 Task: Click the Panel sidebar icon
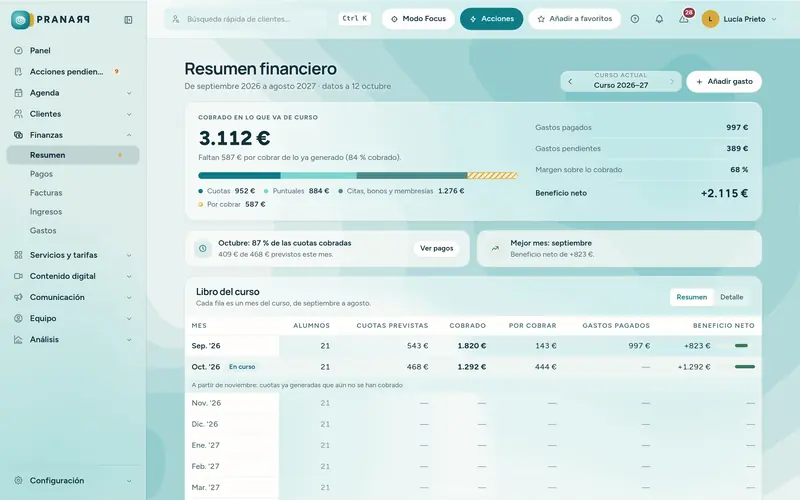click(18, 51)
